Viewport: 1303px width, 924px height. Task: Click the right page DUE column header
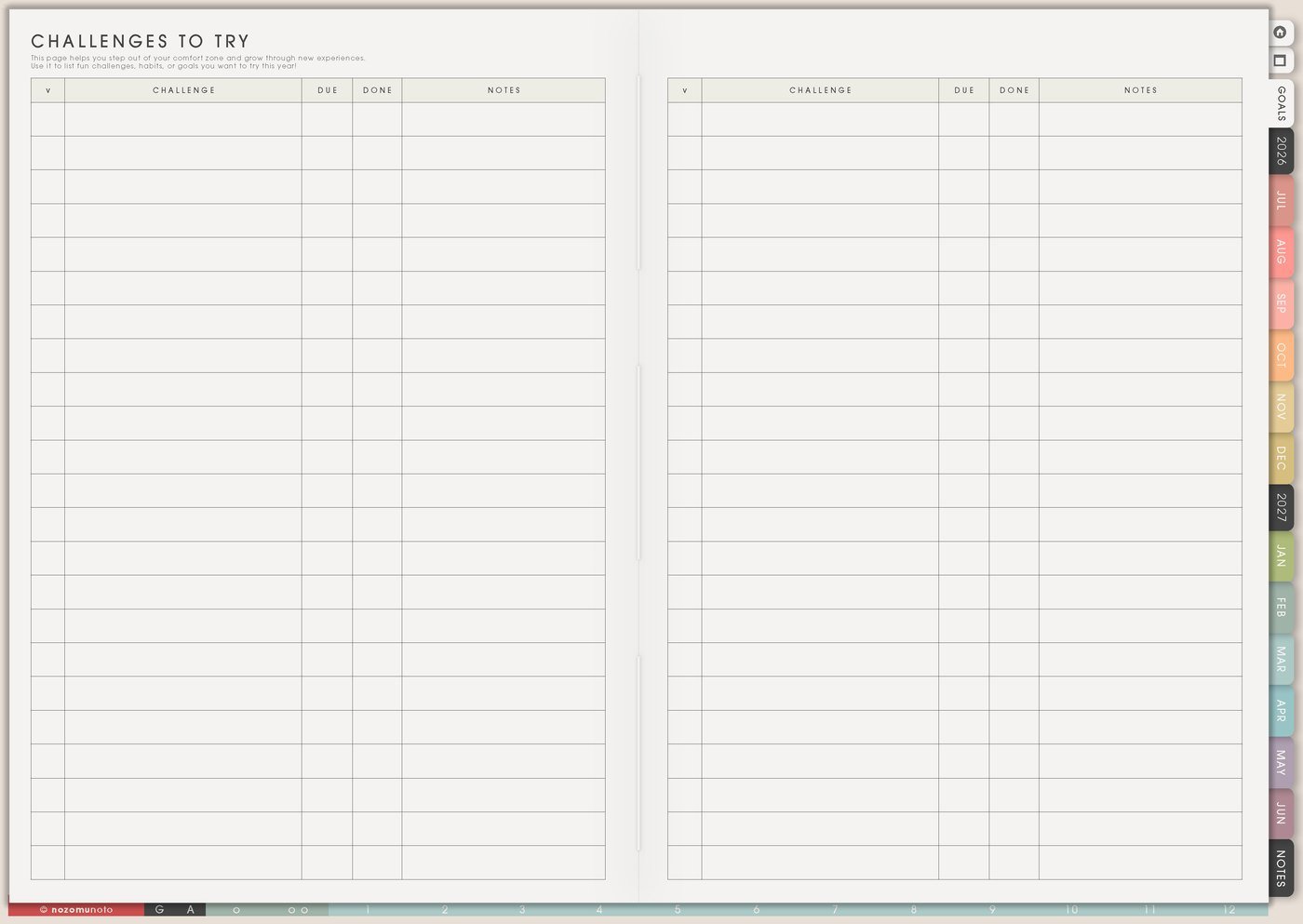tap(964, 90)
